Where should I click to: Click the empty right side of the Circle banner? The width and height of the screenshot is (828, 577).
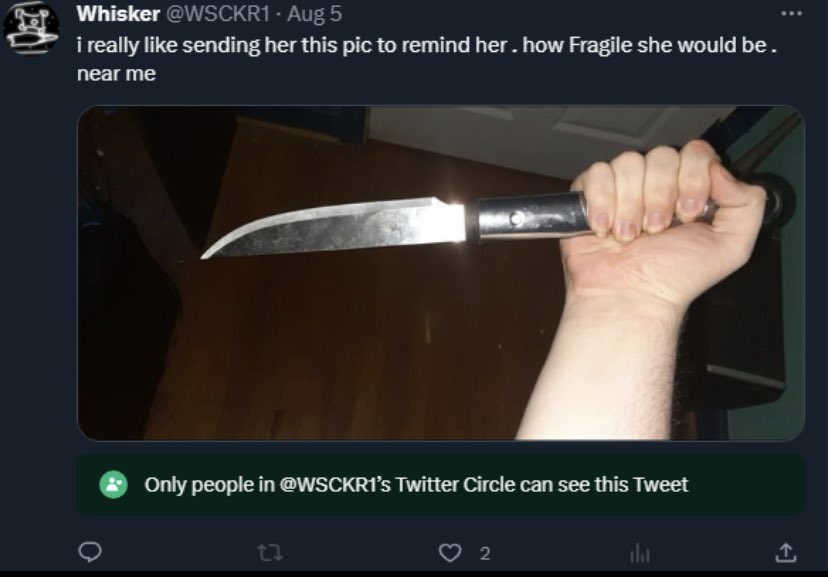click(746, 484)
